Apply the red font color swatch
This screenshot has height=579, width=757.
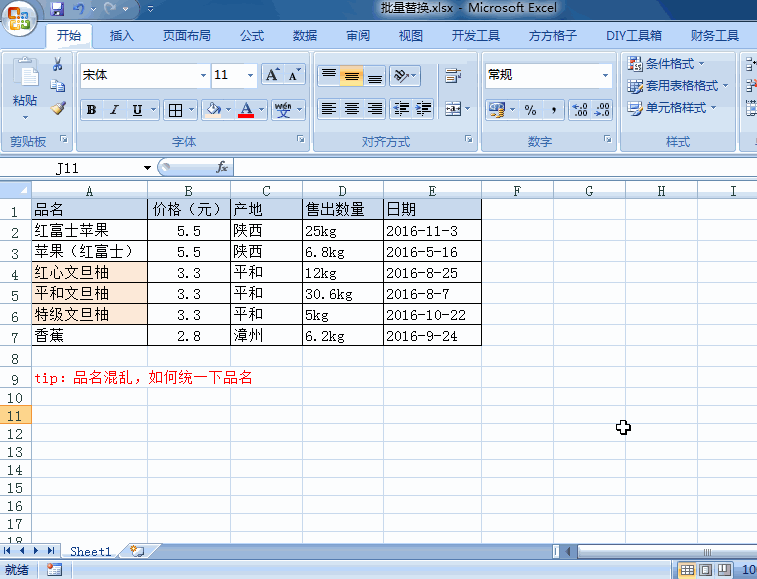(x=246, y=110)
